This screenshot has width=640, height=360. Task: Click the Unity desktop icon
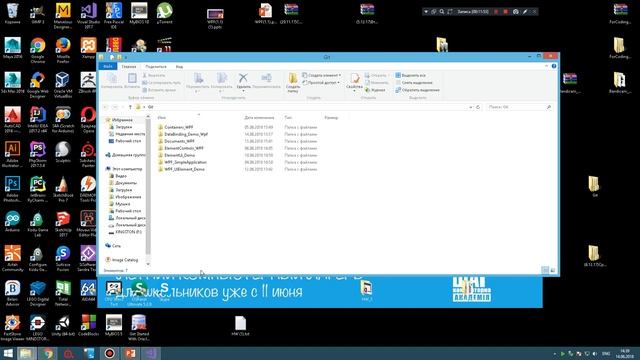63,326
